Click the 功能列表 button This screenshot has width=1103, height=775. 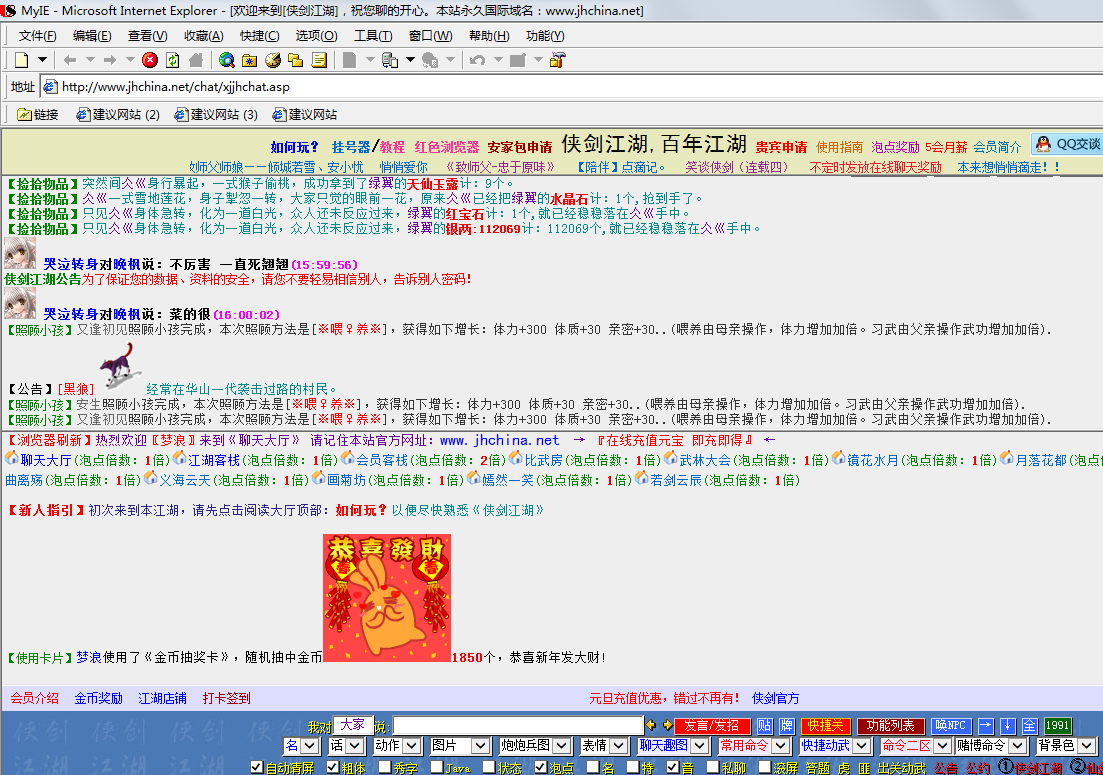coord(891,726)
